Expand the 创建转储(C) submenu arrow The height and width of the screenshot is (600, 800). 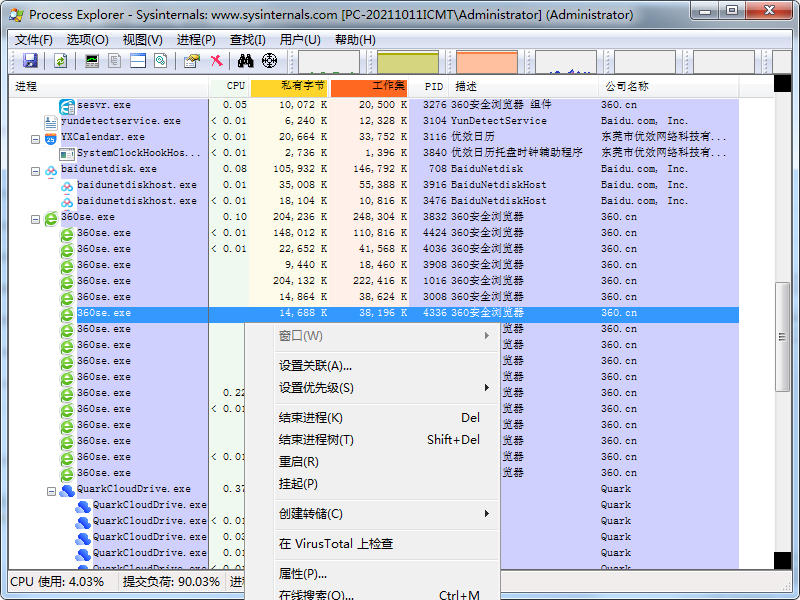pos(487,514)
